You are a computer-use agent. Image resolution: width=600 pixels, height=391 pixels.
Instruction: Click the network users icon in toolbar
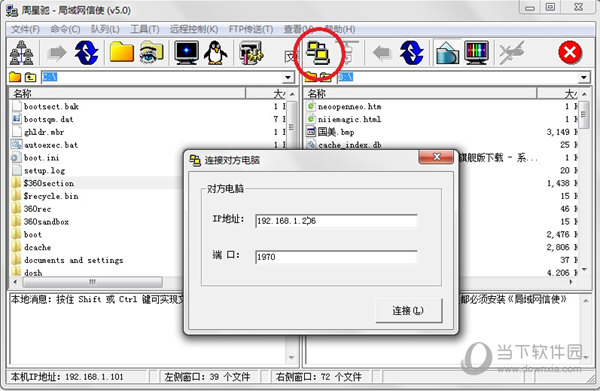coord(22,53)
